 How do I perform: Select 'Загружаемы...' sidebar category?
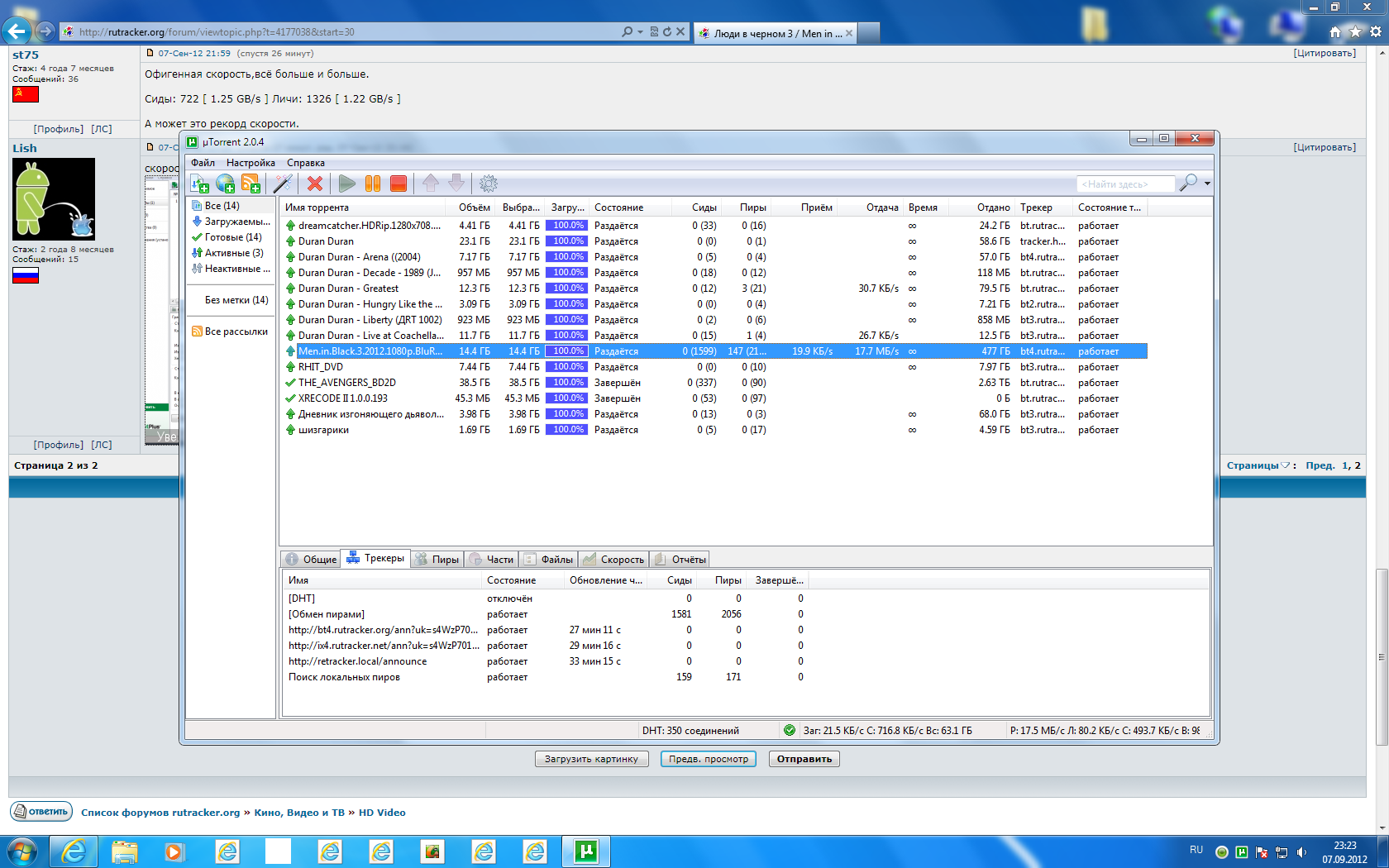click(x=231, y=222)
